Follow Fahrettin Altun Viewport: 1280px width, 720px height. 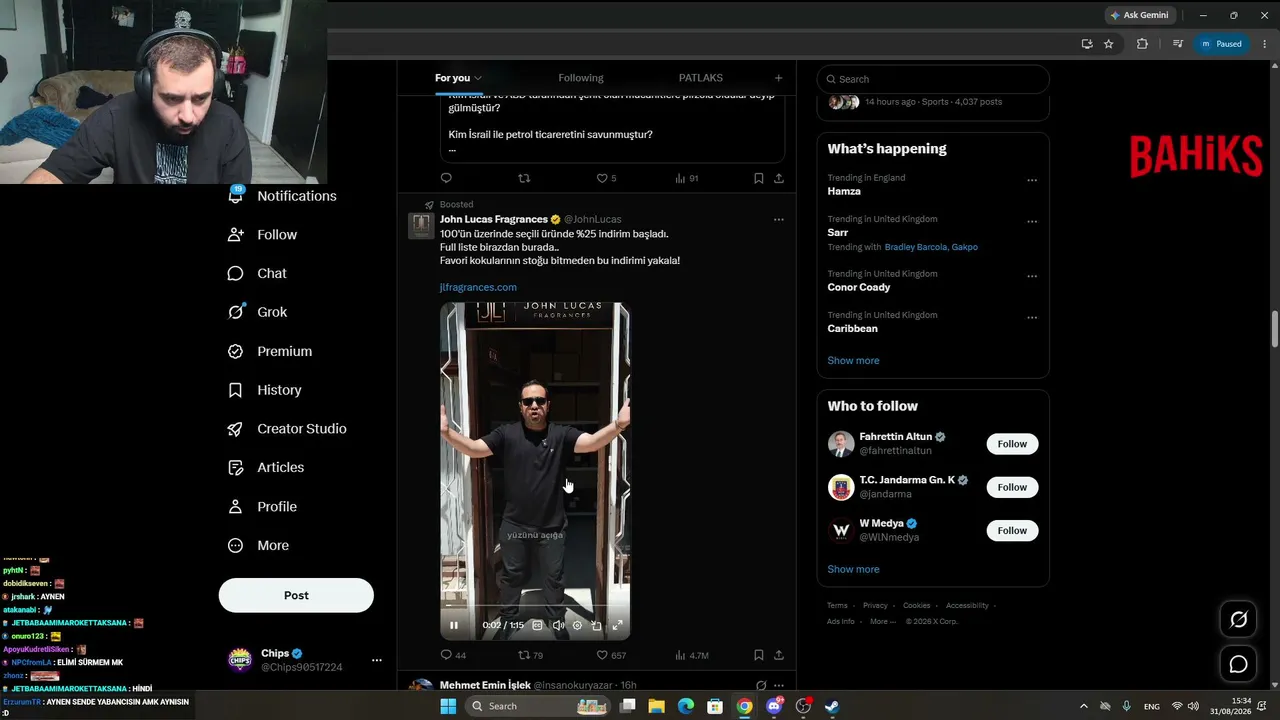pyautogui.click(x=1012, y=444)
